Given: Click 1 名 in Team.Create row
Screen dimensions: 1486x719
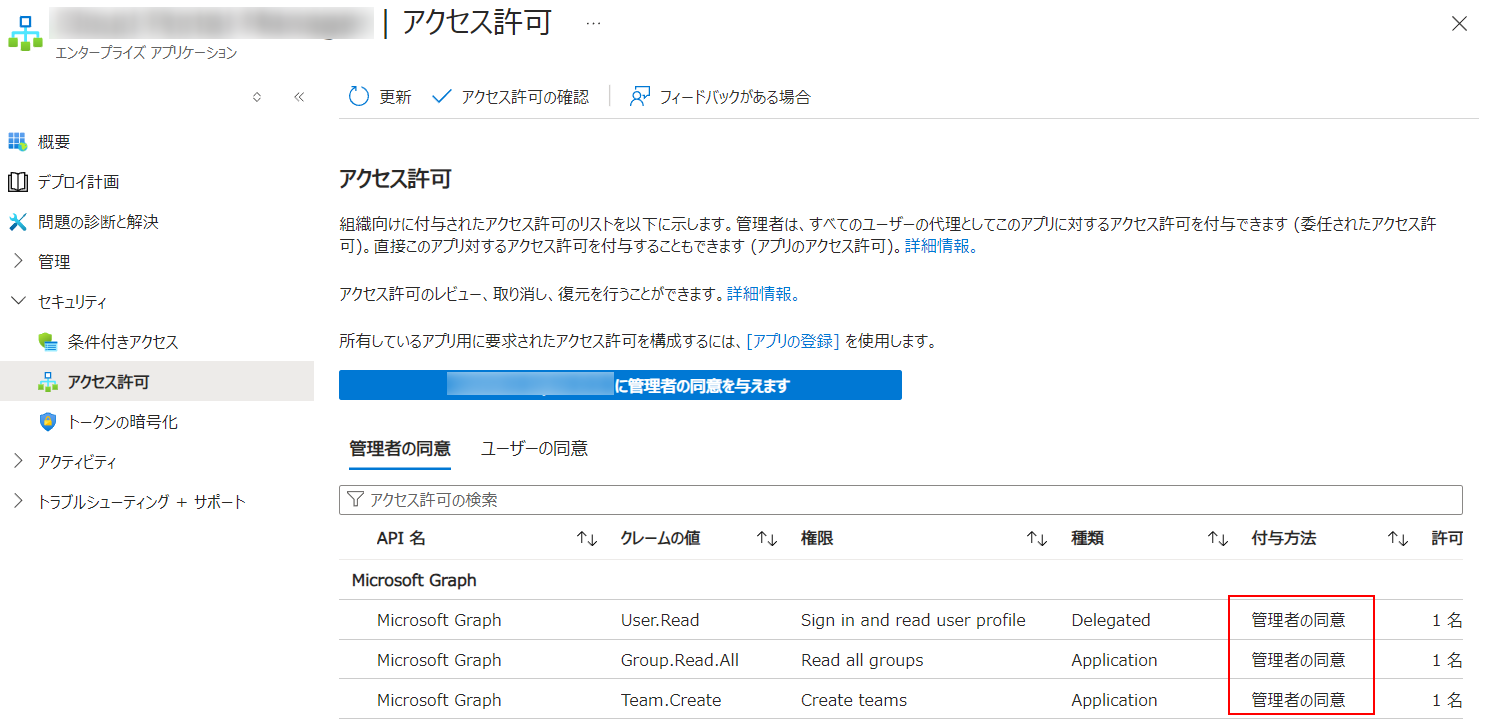Looking at the screenshot, I should [1447, 700].
